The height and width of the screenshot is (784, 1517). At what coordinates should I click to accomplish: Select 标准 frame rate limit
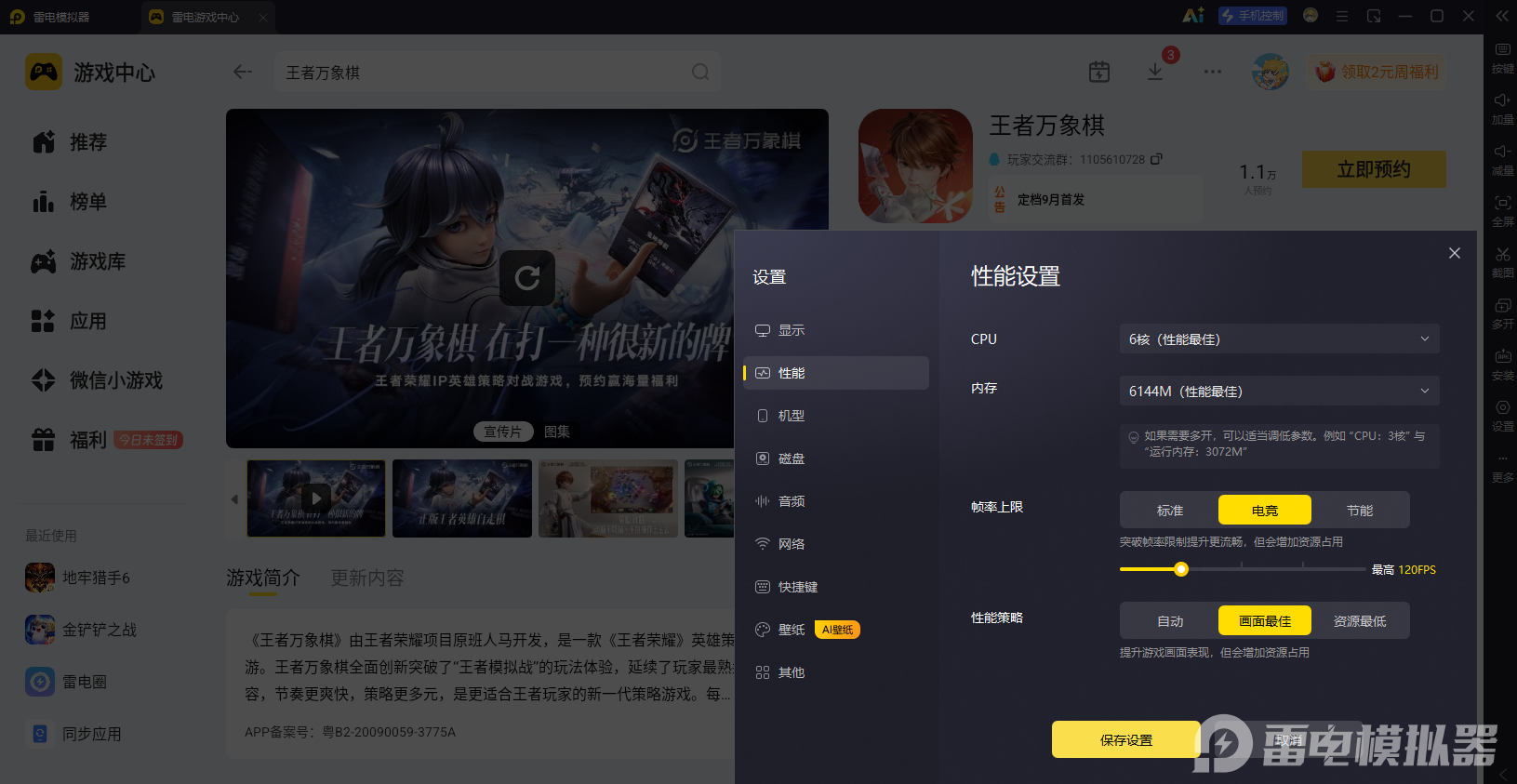1170,510
